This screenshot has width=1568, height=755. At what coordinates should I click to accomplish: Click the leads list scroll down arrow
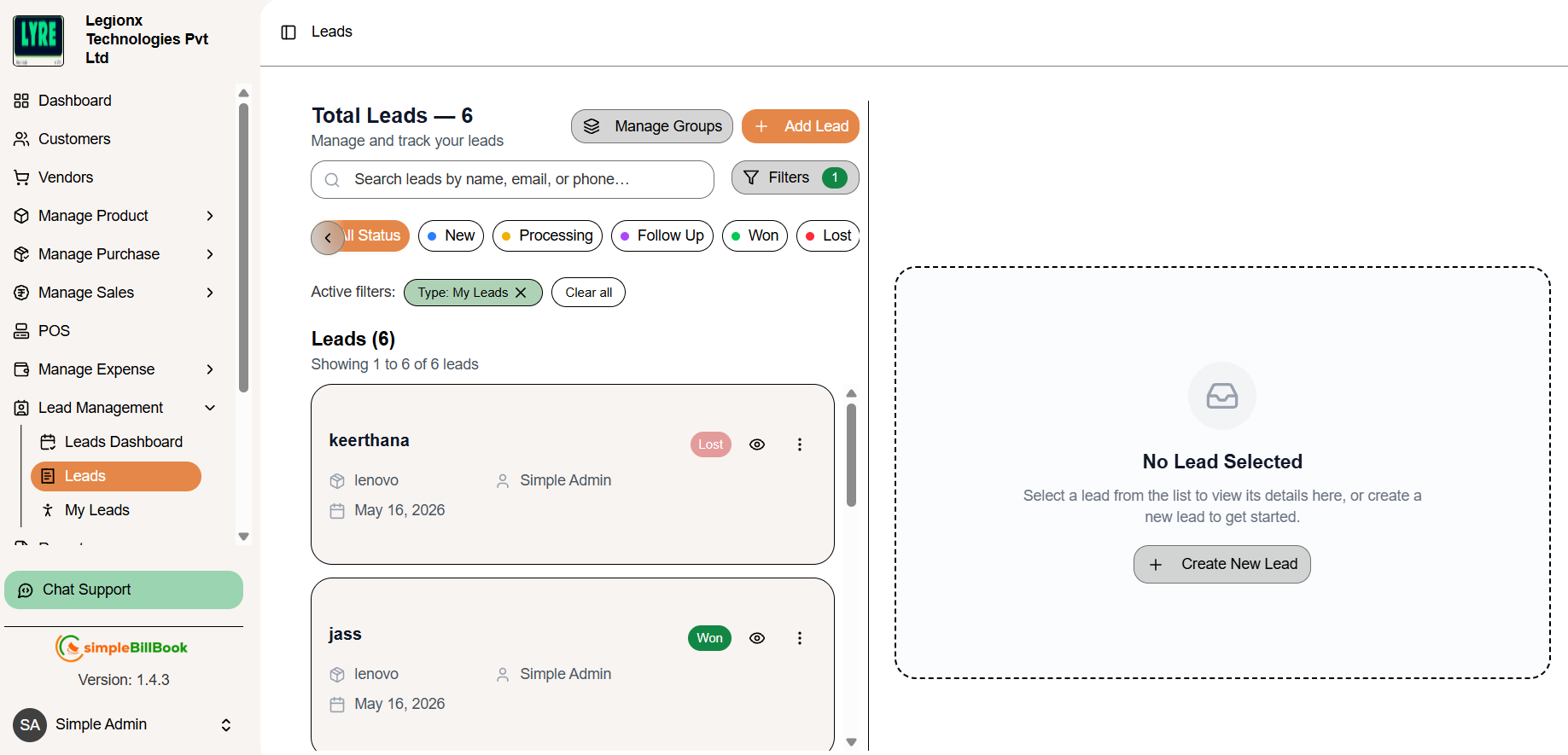coord(851,742)
